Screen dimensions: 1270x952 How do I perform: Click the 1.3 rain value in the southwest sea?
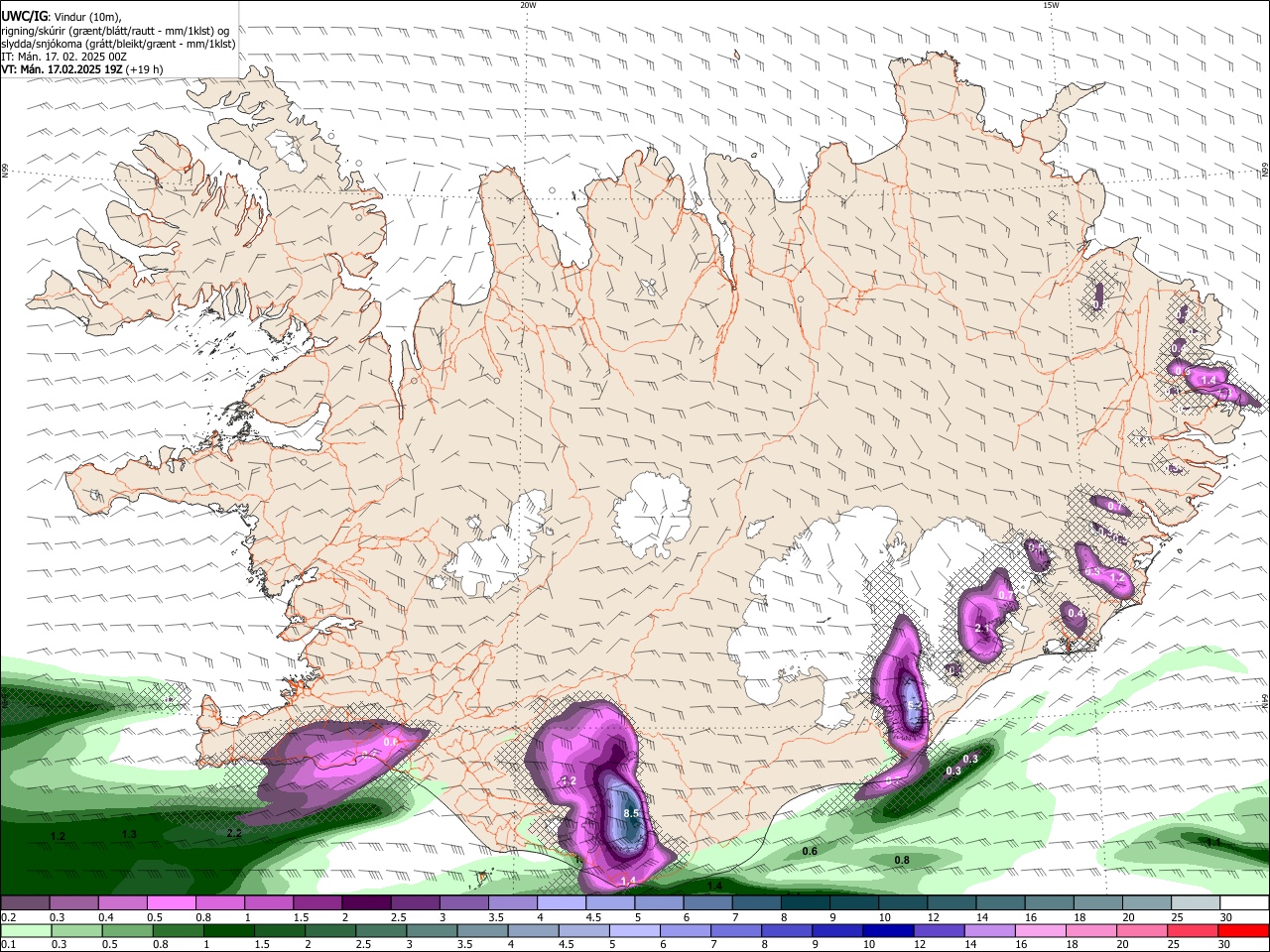click(x=129, y=834)
